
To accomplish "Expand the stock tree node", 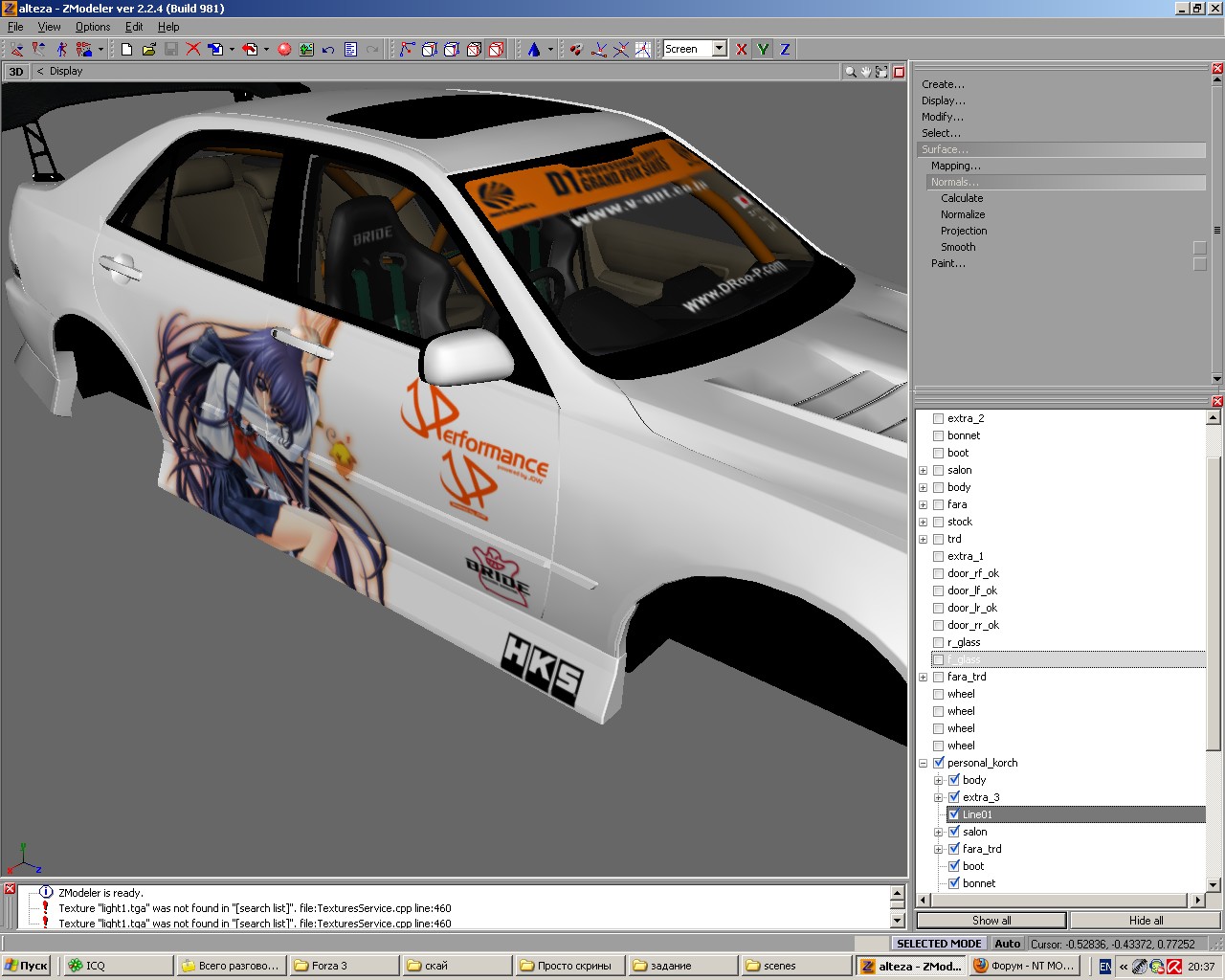I will click(x=923, y=522).
